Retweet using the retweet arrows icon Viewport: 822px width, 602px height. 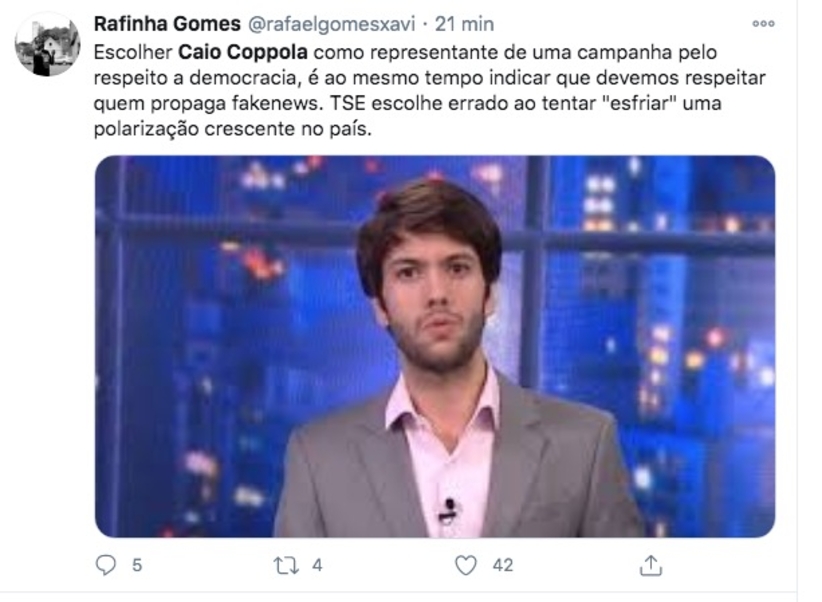click(x=286, y=565)
